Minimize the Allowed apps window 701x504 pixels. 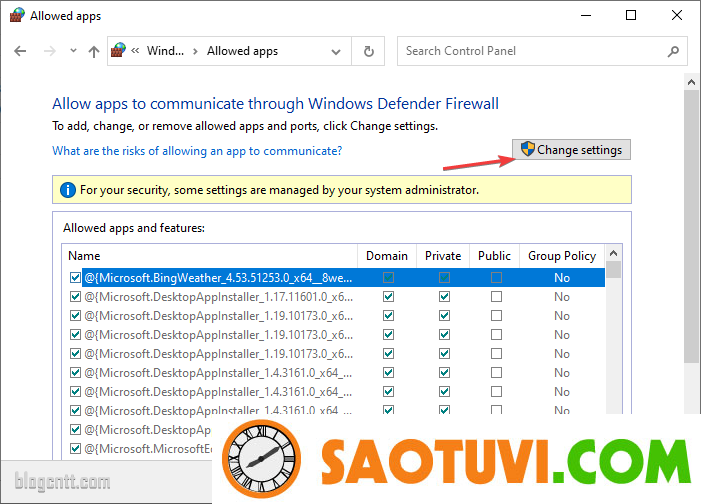tap(586, 15)
